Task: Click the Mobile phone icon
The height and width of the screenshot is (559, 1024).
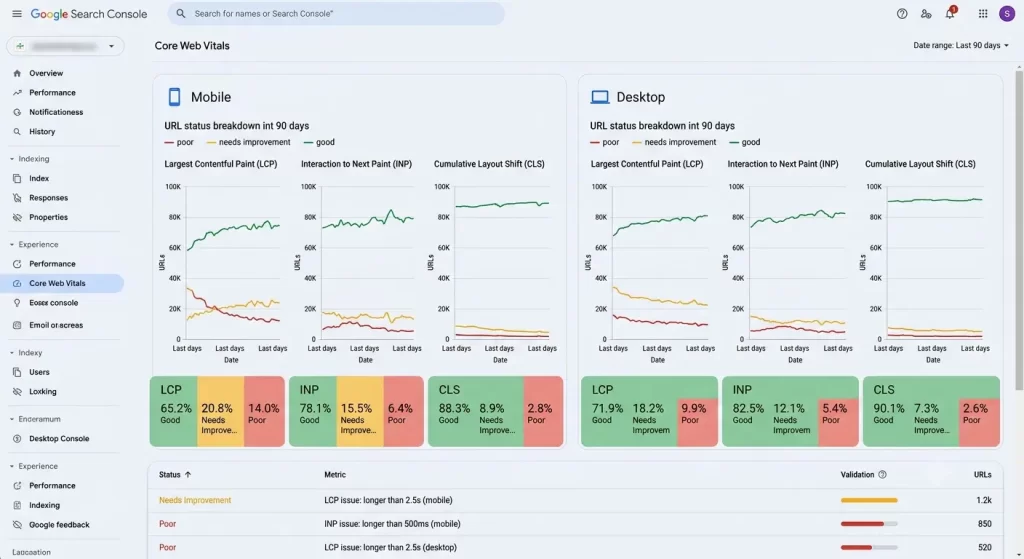Action: click(174, 97)
